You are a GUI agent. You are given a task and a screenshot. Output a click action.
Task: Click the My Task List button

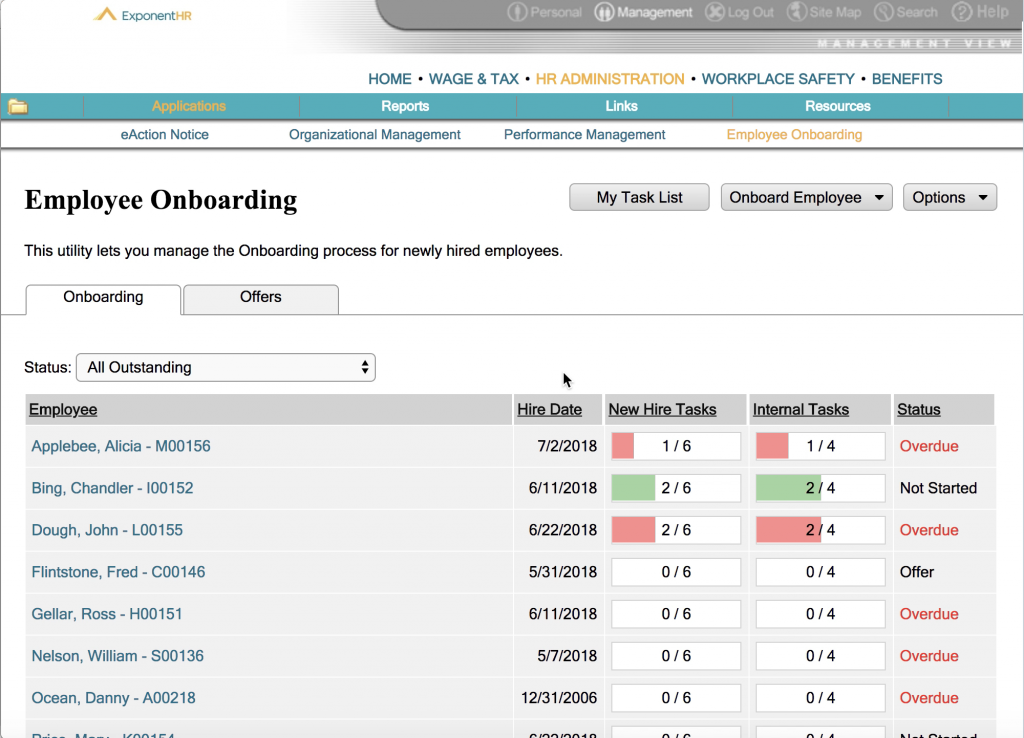pyautogui.click(x=638, y=197)
